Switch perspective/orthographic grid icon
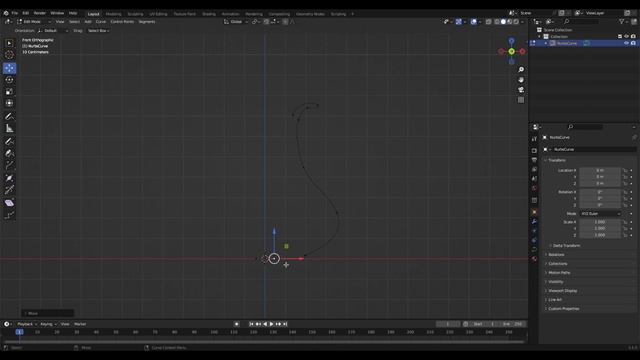 (521, 100)
